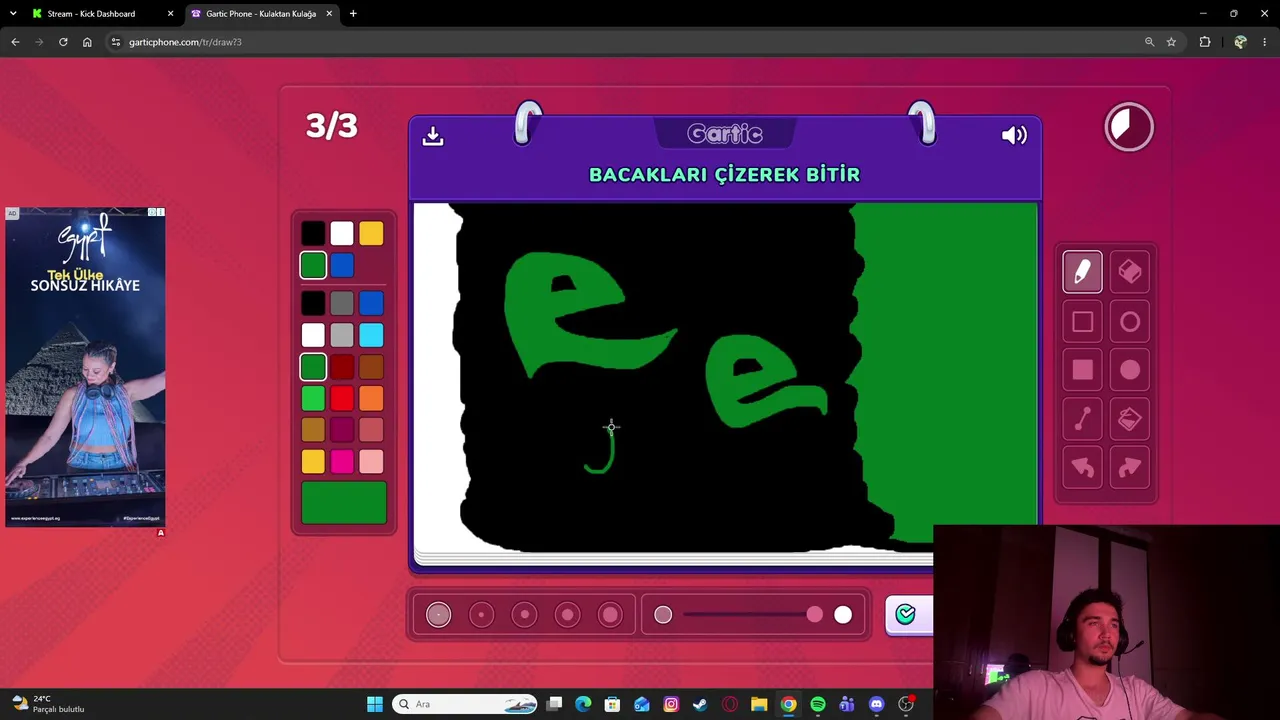This screenshot has height=720, width=1280.
Task: Select the fourth brush size
Action: tap(567, 615)
